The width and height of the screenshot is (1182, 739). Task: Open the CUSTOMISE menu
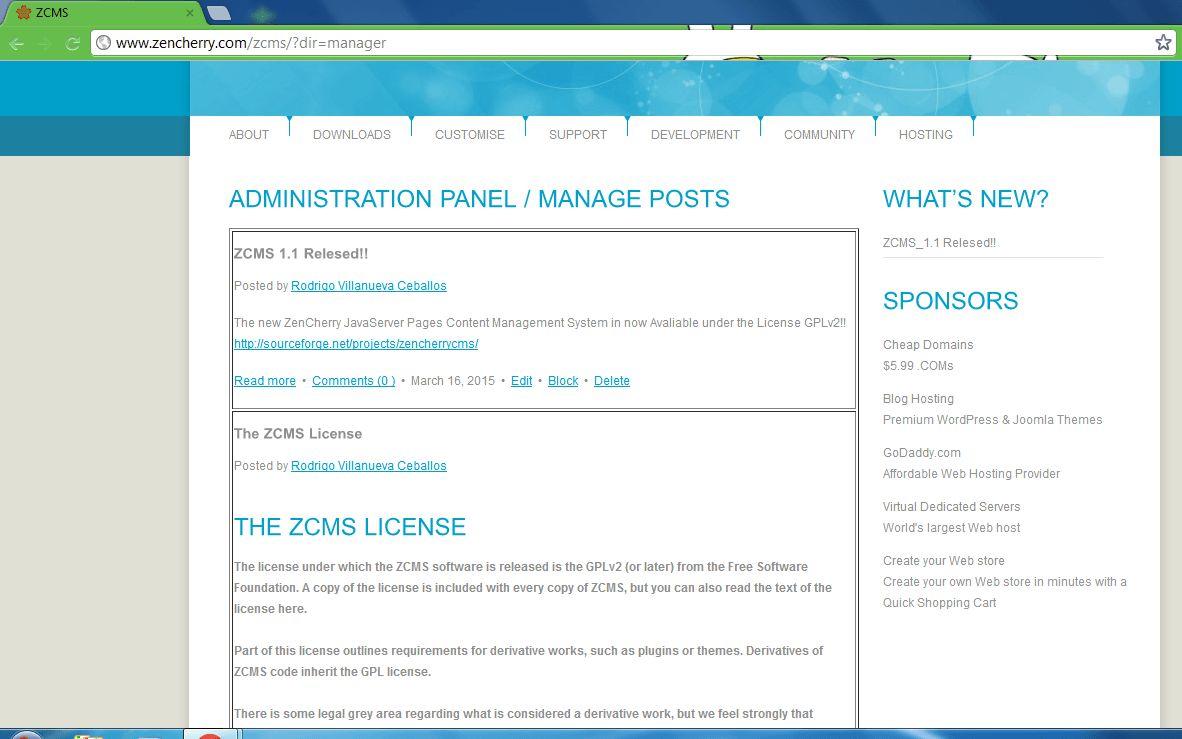470,135
